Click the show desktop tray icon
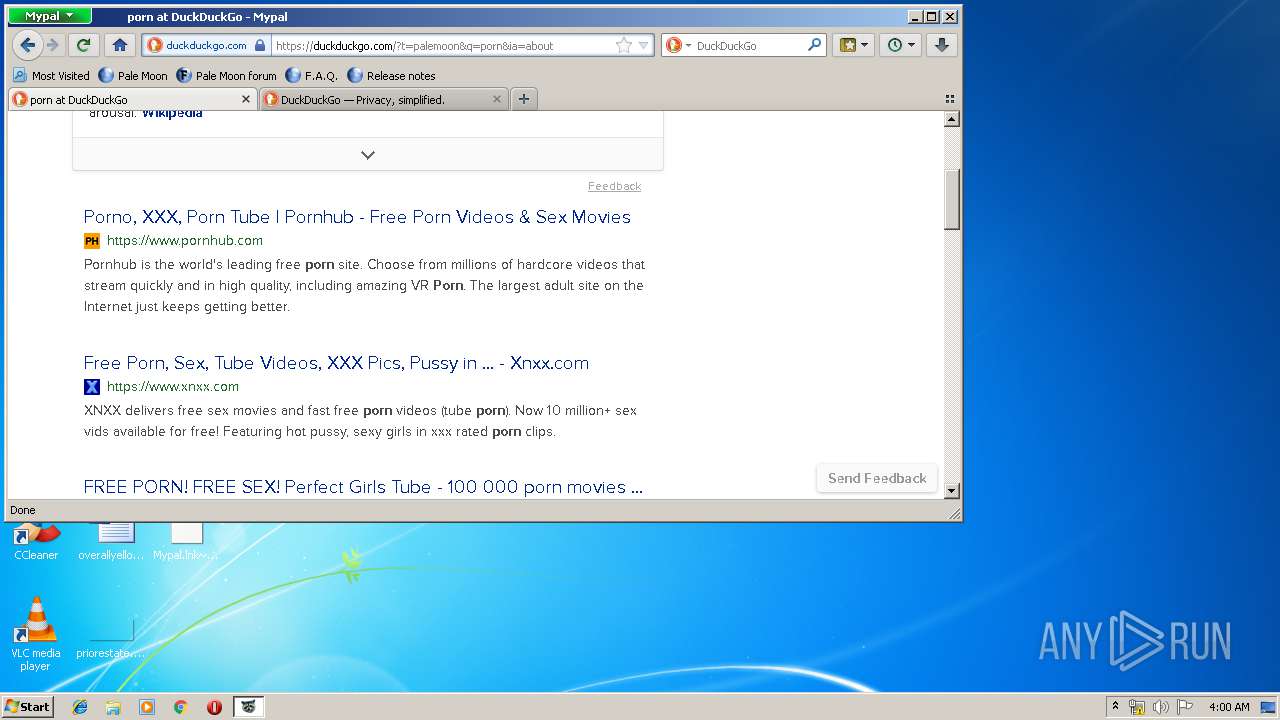The height and width of the screenshot is (720, 1280). pyautogui.click(x=1269, y=707)
